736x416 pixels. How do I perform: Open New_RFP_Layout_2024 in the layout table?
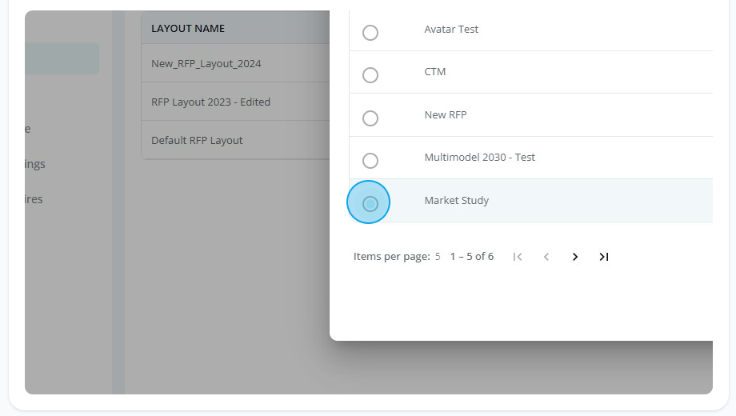(x=235, y=63)
